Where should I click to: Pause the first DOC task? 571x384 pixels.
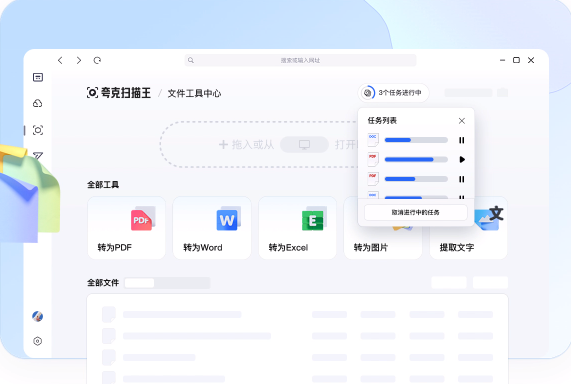click(x=462, y=140)
